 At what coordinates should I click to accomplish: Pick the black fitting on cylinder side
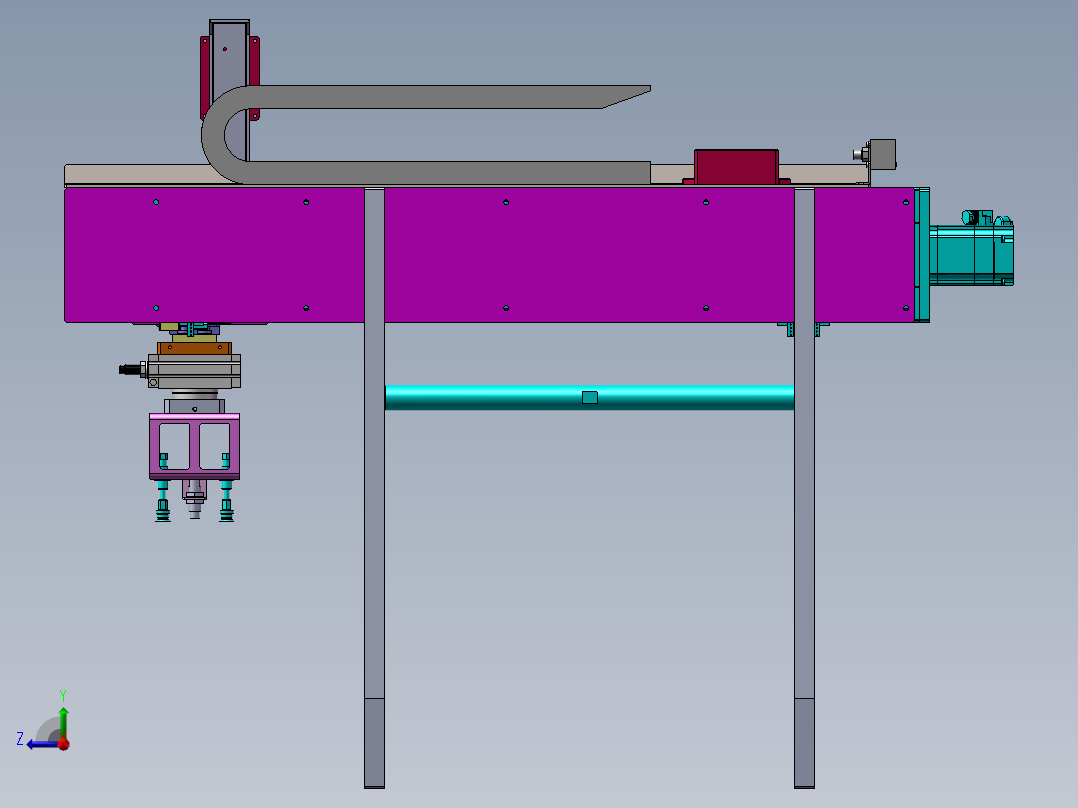(x=132, y=370)
